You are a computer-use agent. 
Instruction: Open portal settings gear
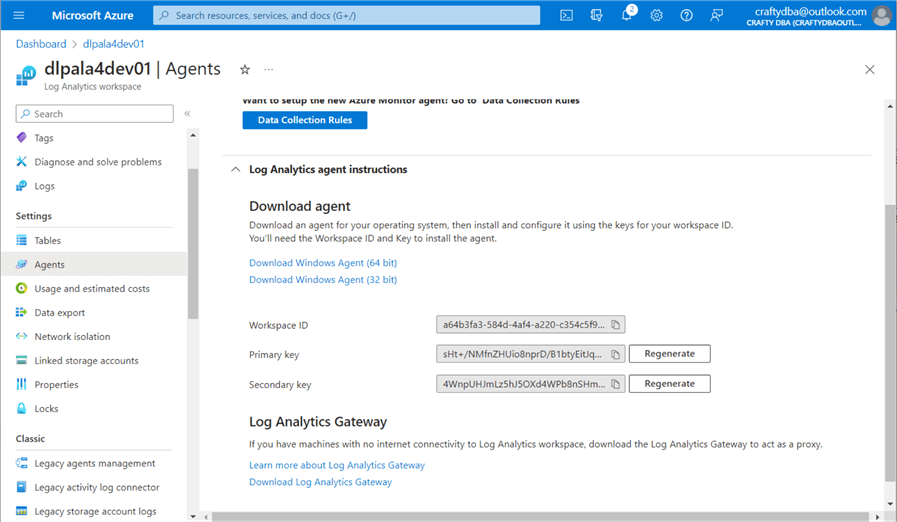tap(656, 15)
